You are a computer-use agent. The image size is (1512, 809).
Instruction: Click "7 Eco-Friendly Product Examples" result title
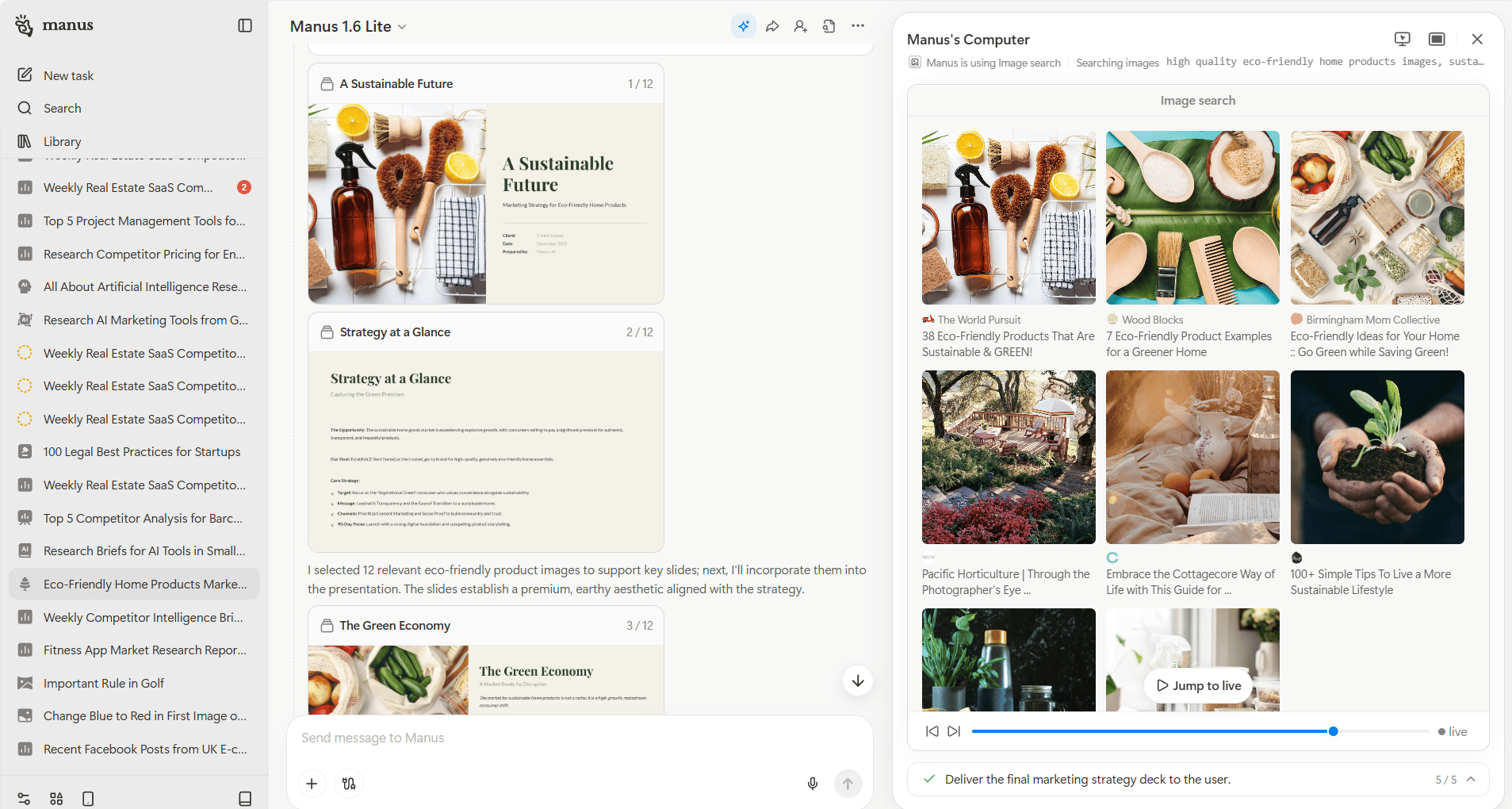(x=1189, y=344)
